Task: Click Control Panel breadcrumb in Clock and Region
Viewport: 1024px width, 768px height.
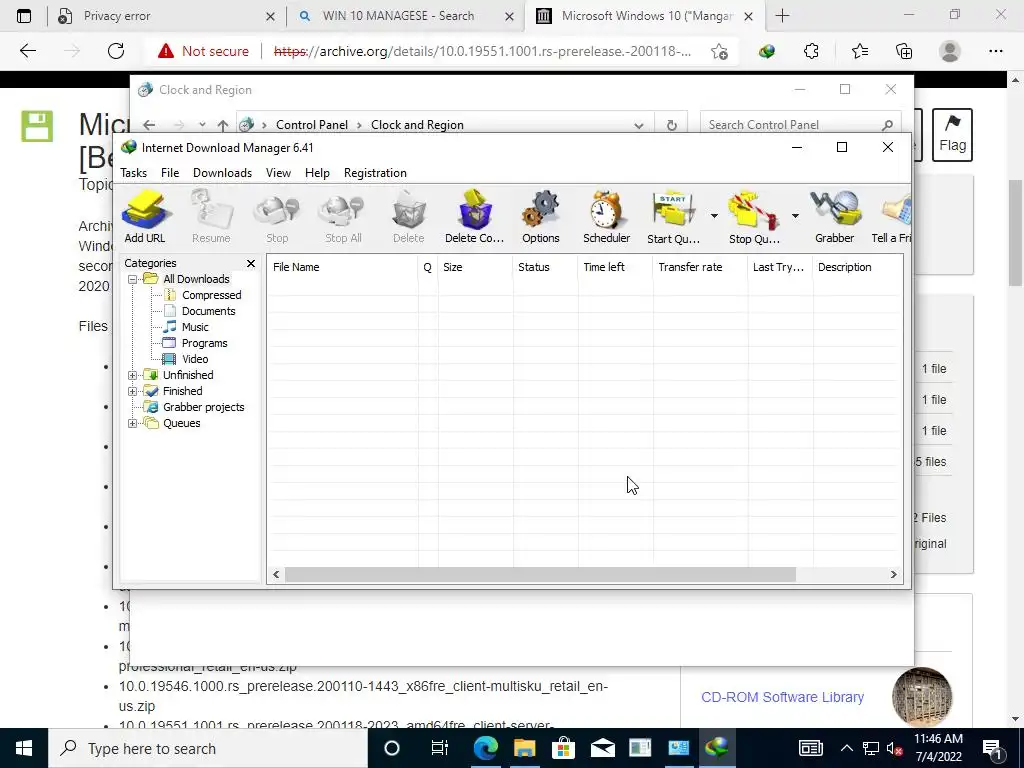Action: [312, 125]
